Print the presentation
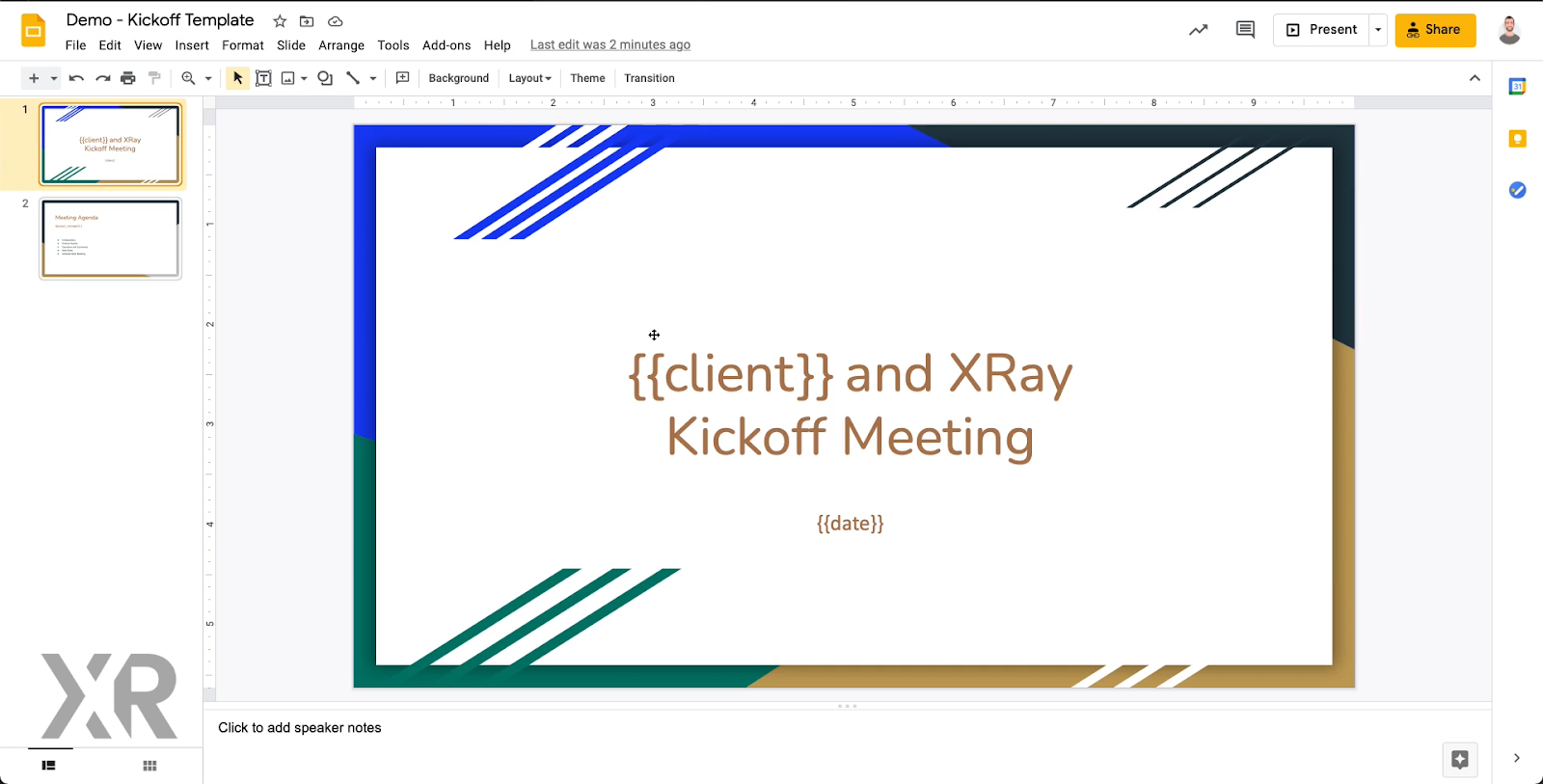The width and height of the screenshot is (1543, 784). pyautogui.click(x=128, y=78)
